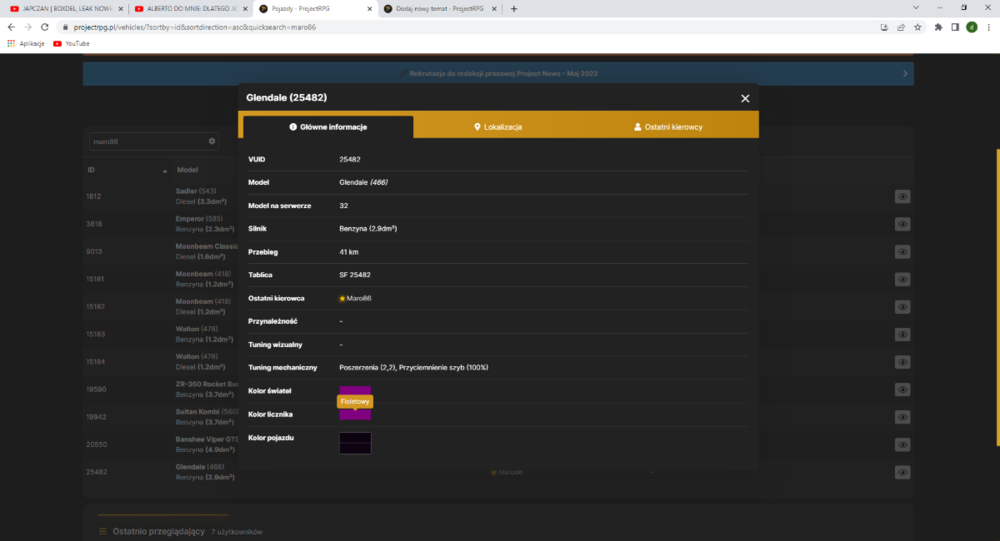The width and height of the screenshot is (1000, 541).
Task: Sort the list by the ID column arrow
Action: click(x=165, y=170)
